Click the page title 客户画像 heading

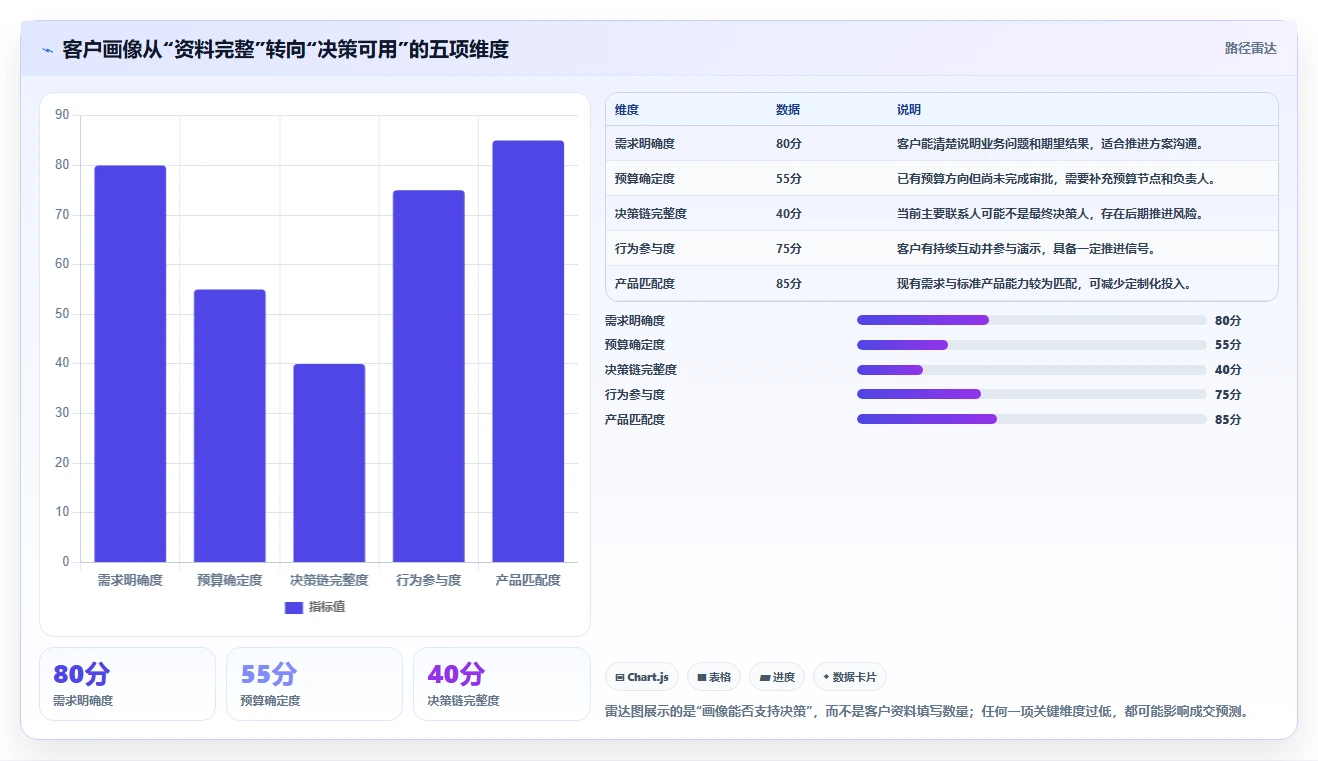(285, 49)
